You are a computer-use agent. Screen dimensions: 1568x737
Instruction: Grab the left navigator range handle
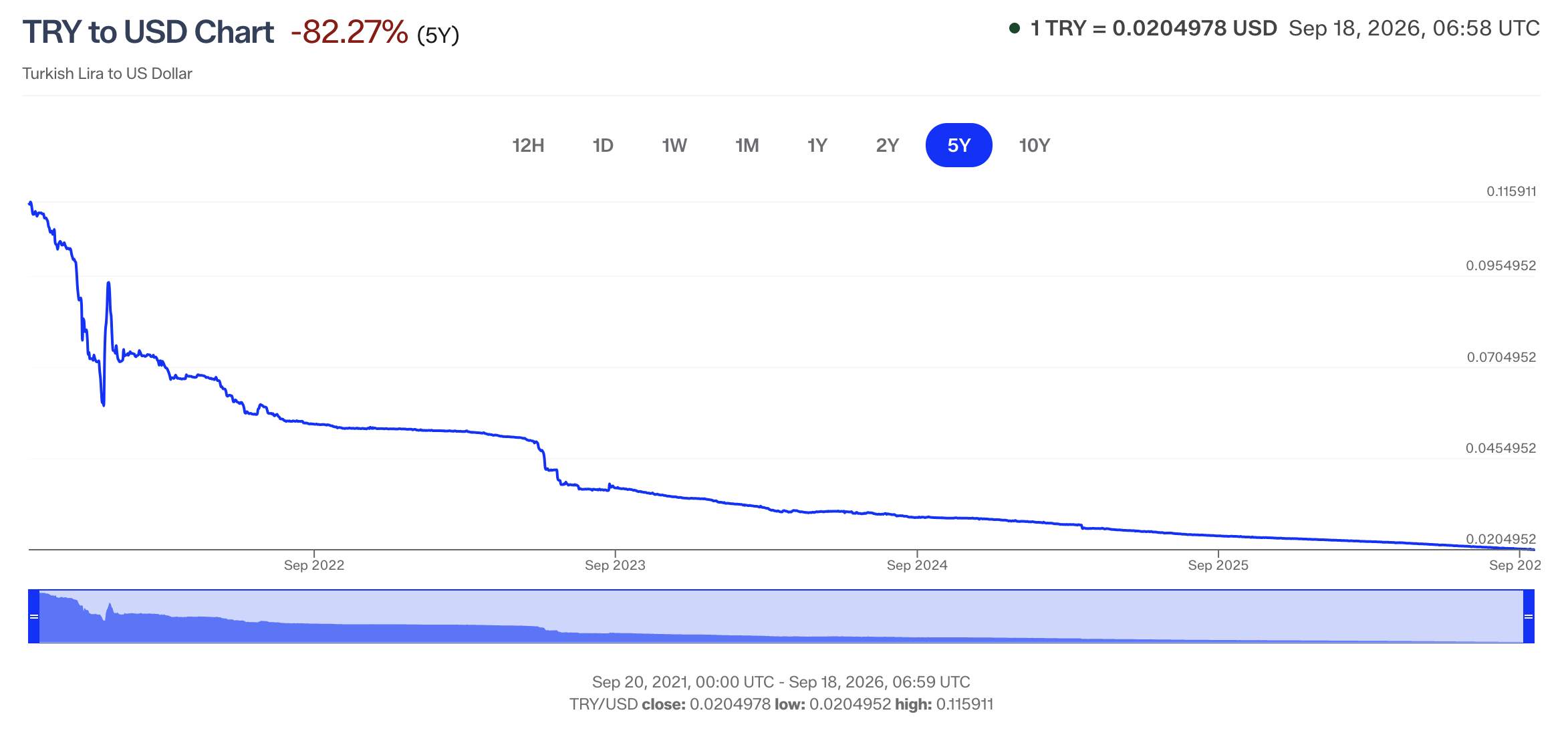pyautogui.click(x=34, y=616)
